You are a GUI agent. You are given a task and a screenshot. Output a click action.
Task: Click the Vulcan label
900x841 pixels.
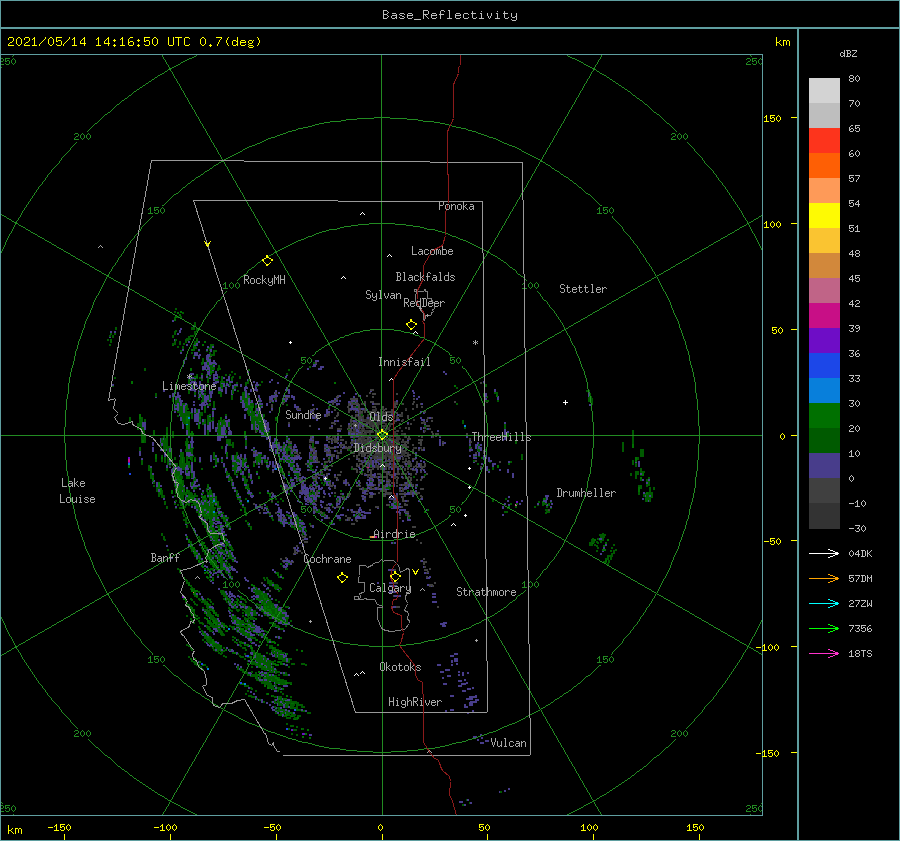508,743
